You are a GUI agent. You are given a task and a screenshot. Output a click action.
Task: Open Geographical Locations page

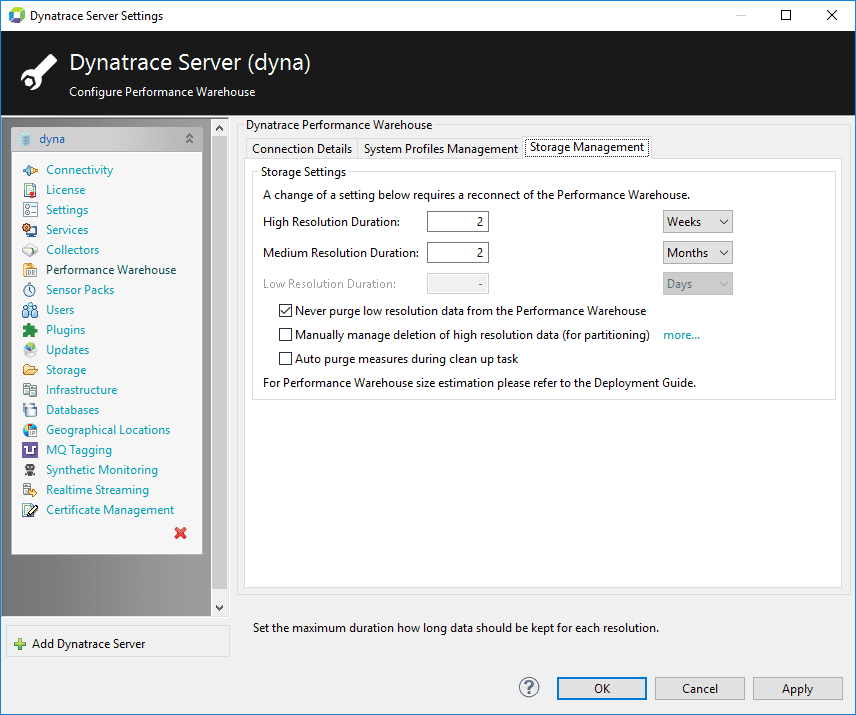tap(108, 430)
